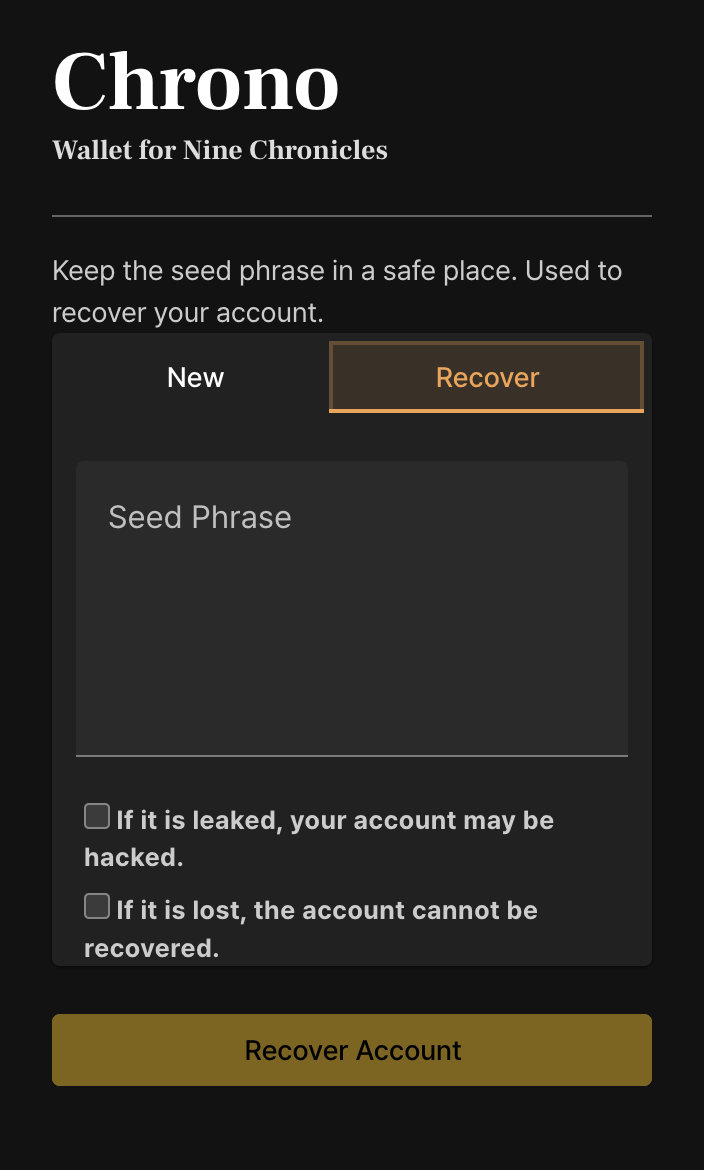Click the Seed Phrase placeholder label
The image size is (704, 1170).
click(200, 517)
